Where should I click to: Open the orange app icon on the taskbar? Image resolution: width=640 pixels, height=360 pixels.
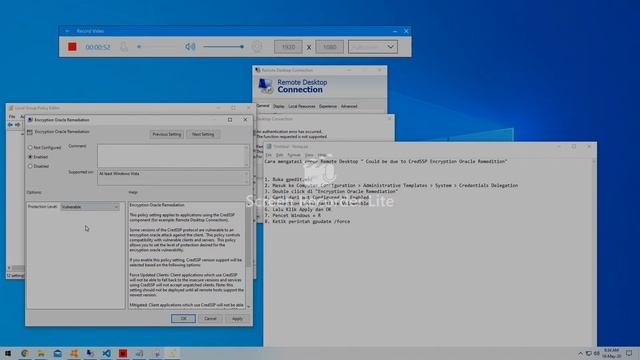click(x=74, y=353)
